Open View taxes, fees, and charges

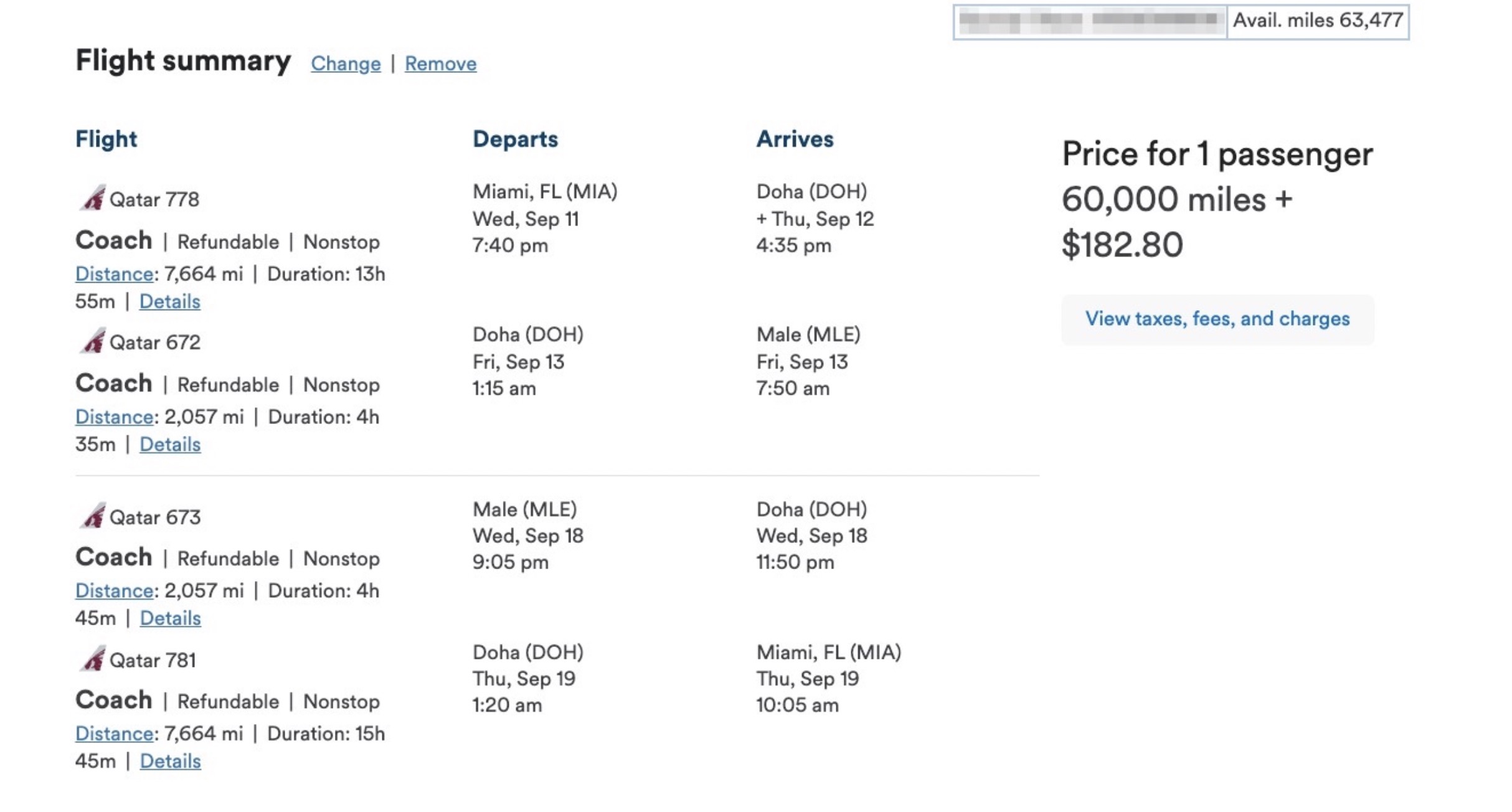coord(1217,319)
